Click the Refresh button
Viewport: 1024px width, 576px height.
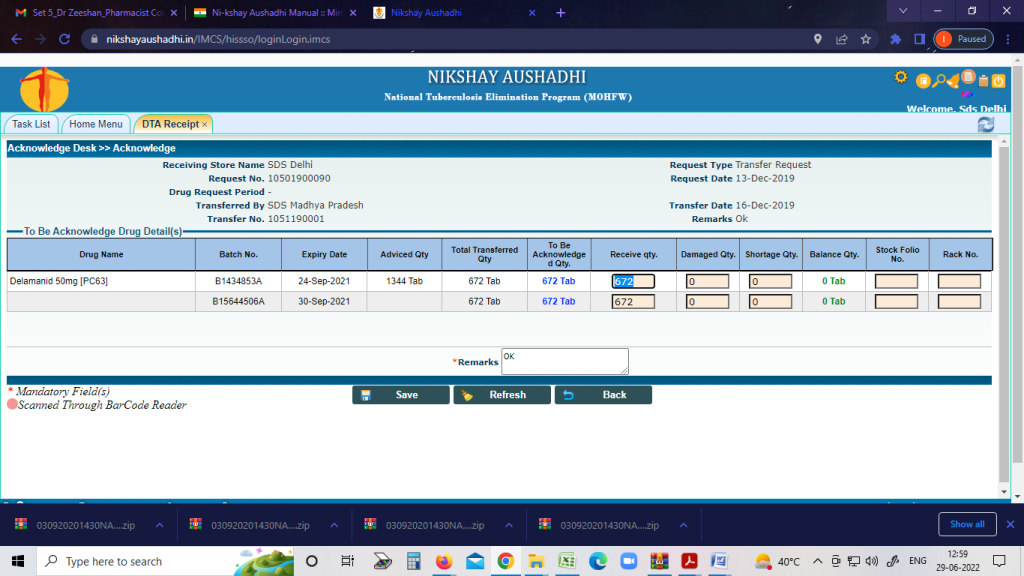coord(502,395)
